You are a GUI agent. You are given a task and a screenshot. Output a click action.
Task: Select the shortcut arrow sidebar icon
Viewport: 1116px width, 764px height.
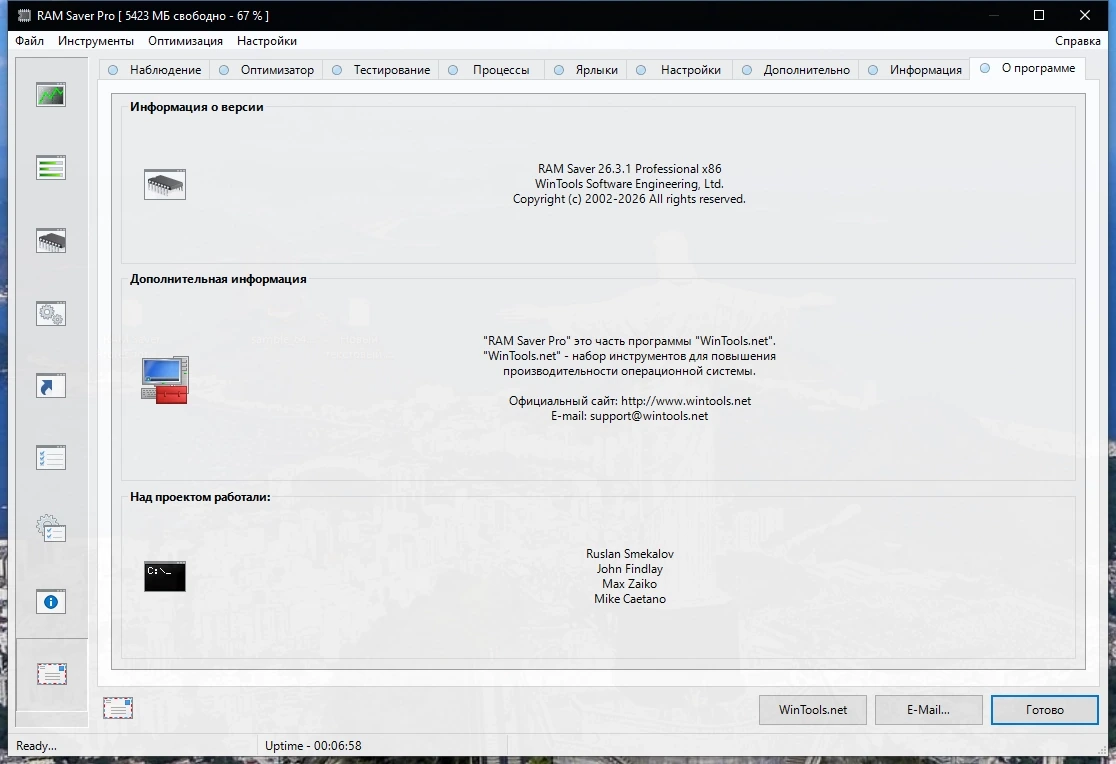51,386
